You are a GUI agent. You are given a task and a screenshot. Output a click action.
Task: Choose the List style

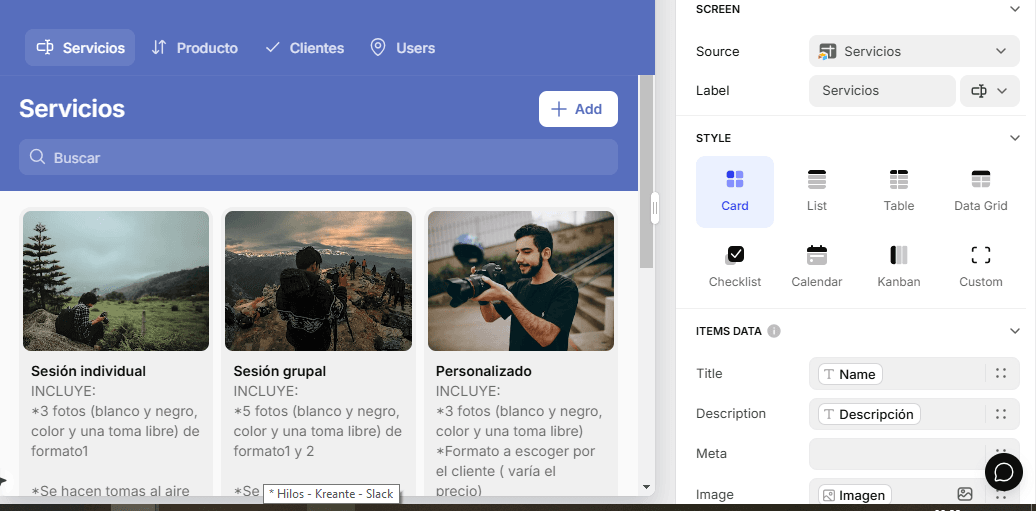pos(817,192)
